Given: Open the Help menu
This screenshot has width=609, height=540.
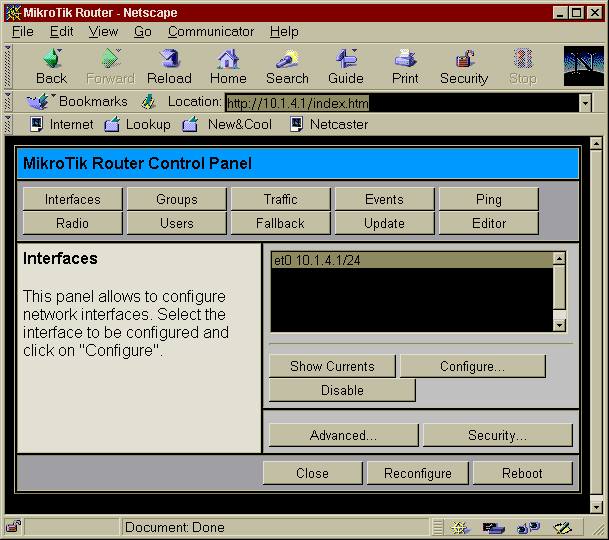Looking at the screenshot, I should 284,31.
